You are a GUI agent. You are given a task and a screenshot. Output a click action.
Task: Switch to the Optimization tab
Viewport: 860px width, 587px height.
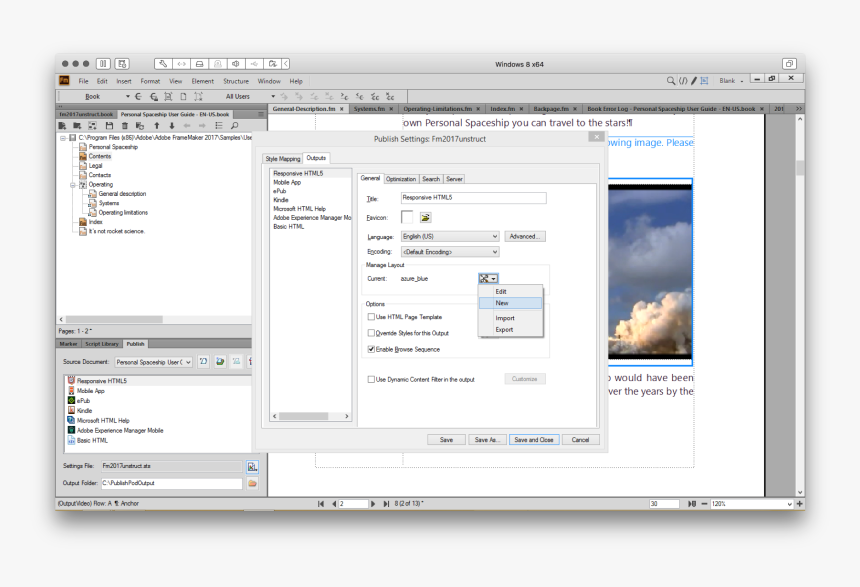click(401, 179)
